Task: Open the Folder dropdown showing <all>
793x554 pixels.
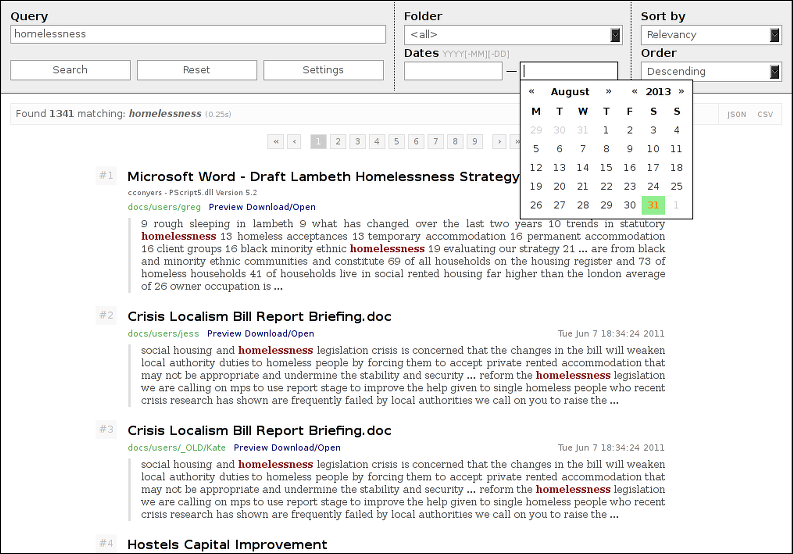Action: [513, 35]
